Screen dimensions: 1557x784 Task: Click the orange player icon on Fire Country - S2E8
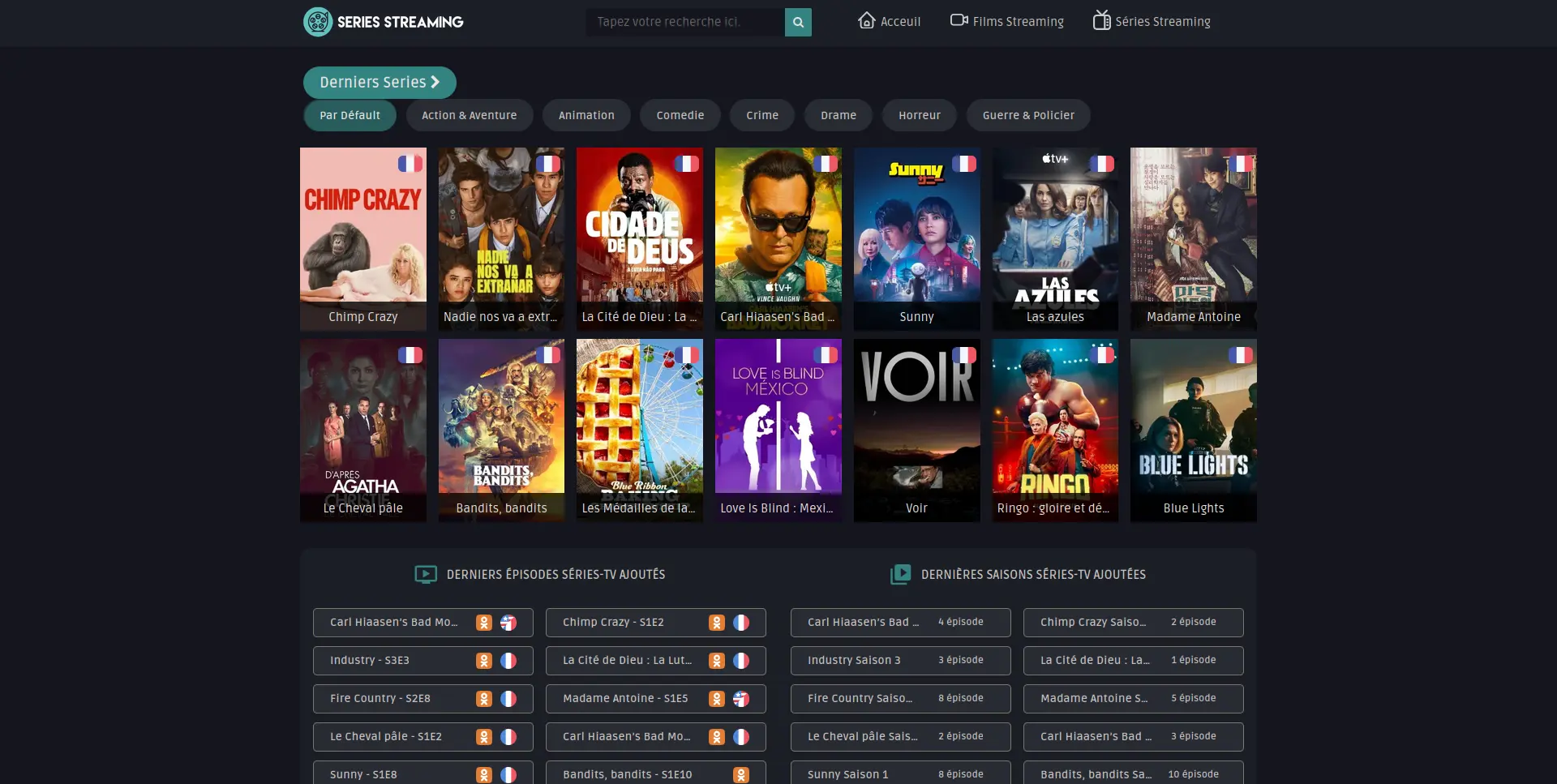click(x=484, y=699)
